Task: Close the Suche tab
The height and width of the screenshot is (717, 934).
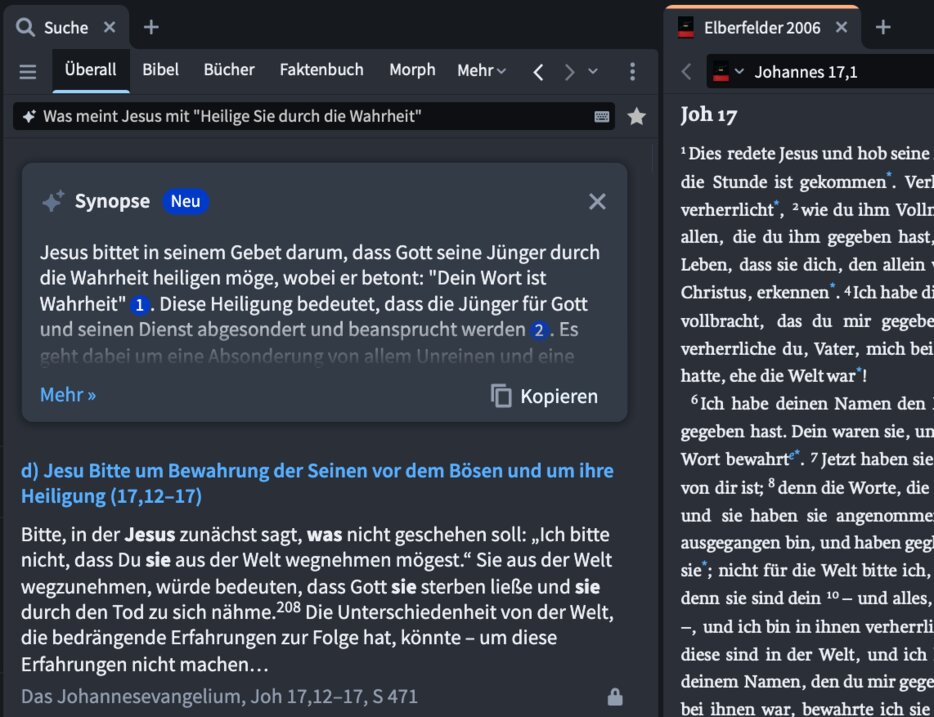Action: coord(110,27)
